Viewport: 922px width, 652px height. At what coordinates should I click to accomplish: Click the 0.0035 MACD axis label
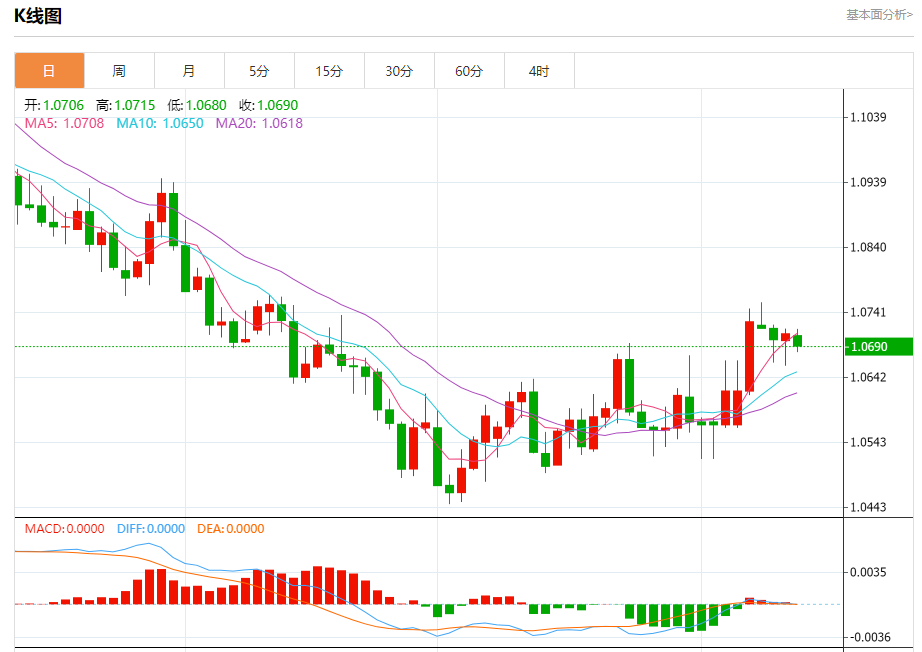(868, 572)
